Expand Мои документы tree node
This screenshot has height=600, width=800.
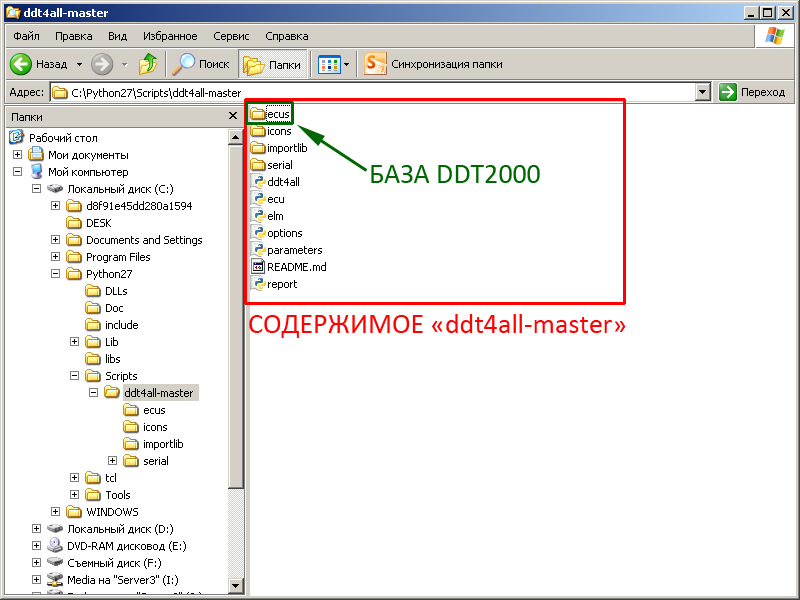[17, 154]
